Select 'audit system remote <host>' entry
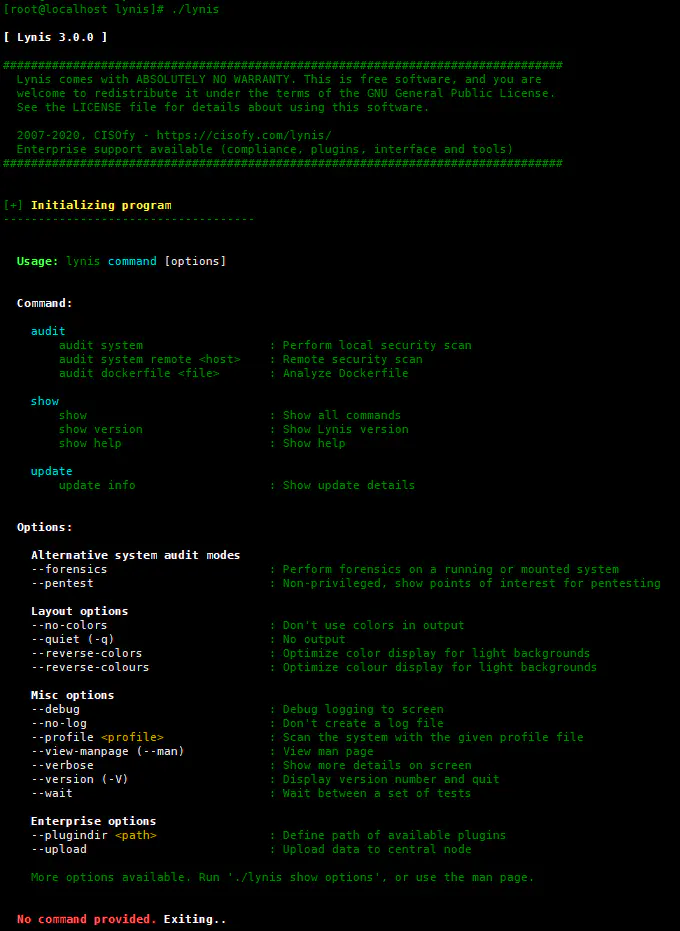 click(x=150, y=359)
